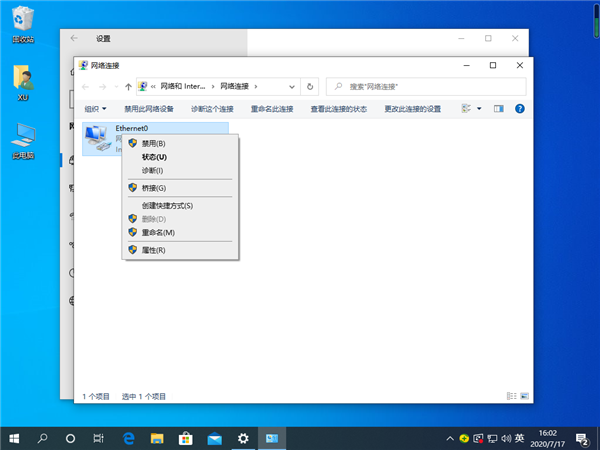600x450 pixels.
Task: Click 桥接(G) in the context menu
Action: click(153, 188)
